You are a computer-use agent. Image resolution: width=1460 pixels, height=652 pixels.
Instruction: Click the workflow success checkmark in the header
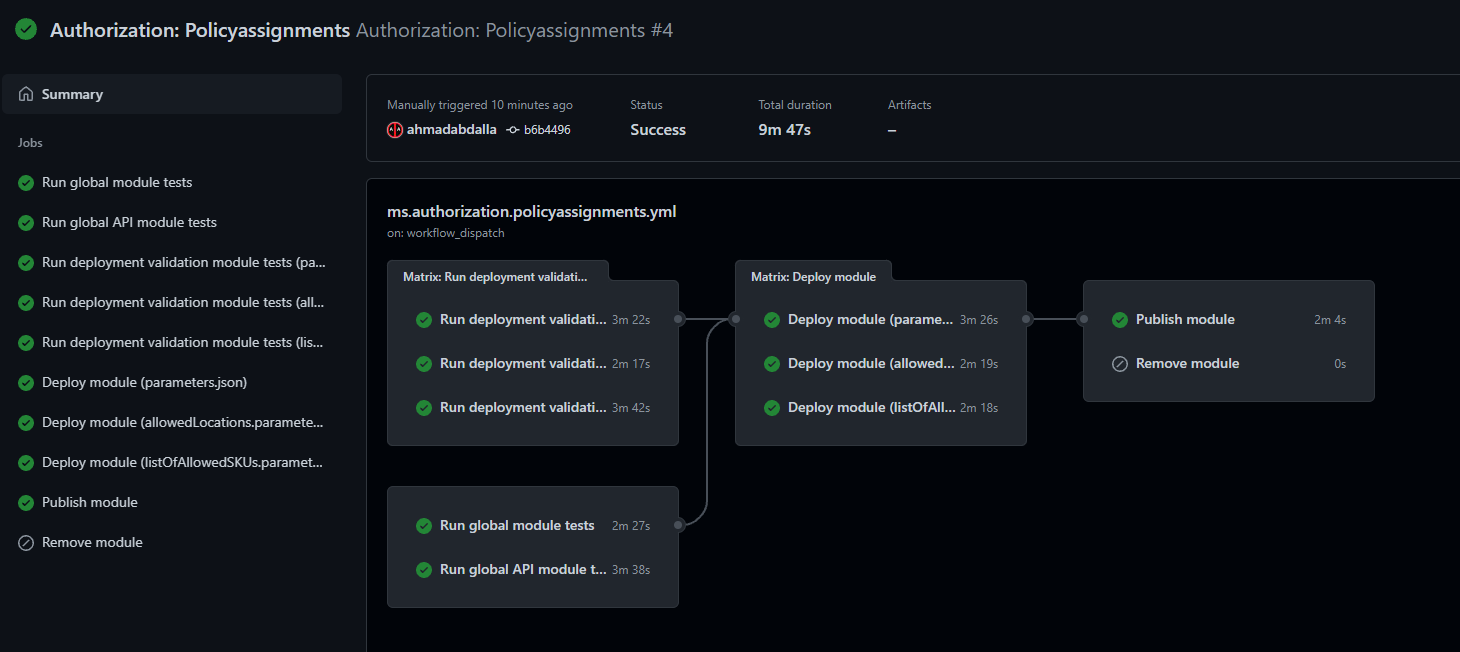click(27, 30)
